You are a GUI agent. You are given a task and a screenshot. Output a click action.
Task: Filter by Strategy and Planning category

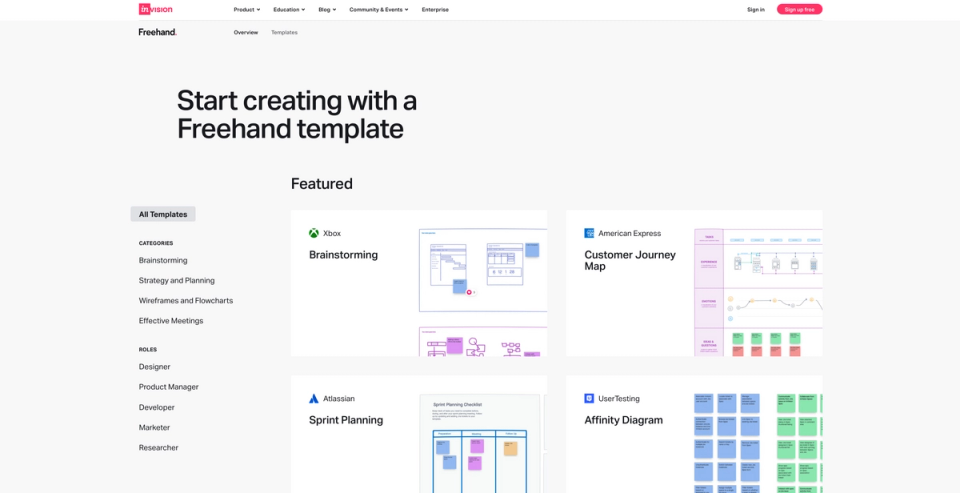click(x=176, y=280)
